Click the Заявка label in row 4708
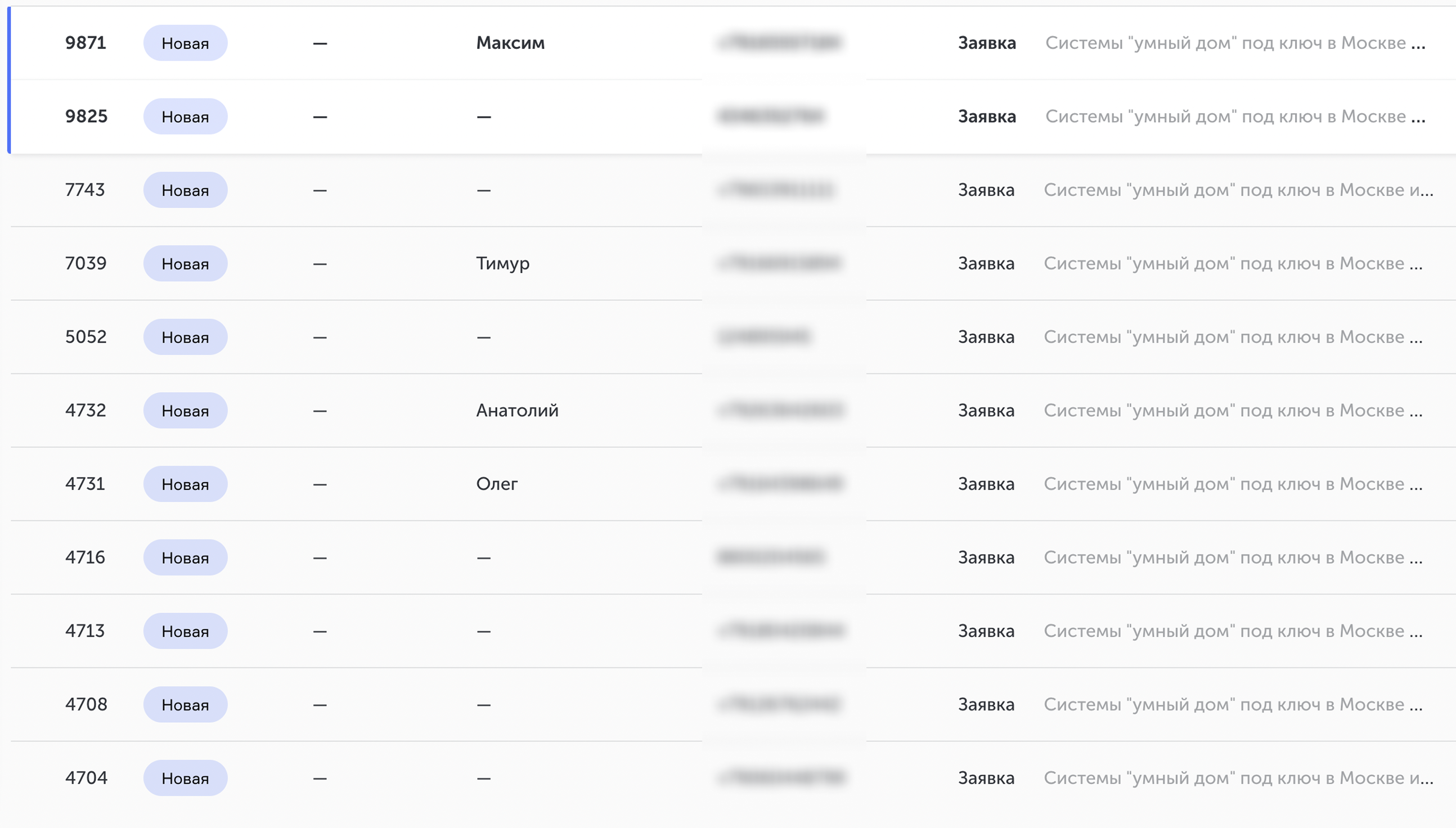The image size is (1456, 828). click(x=986, y=705)
